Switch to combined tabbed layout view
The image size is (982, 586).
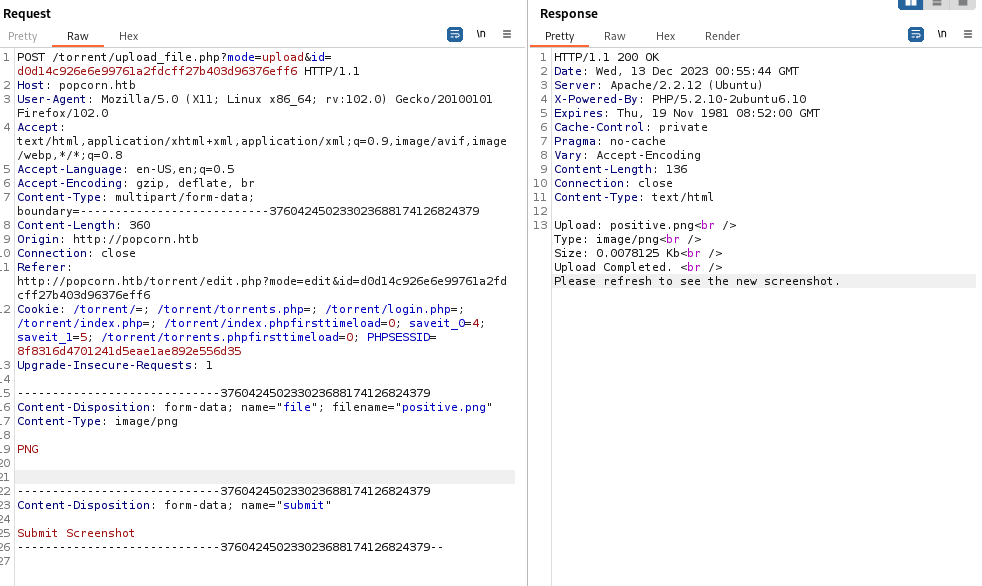point(962,3)
